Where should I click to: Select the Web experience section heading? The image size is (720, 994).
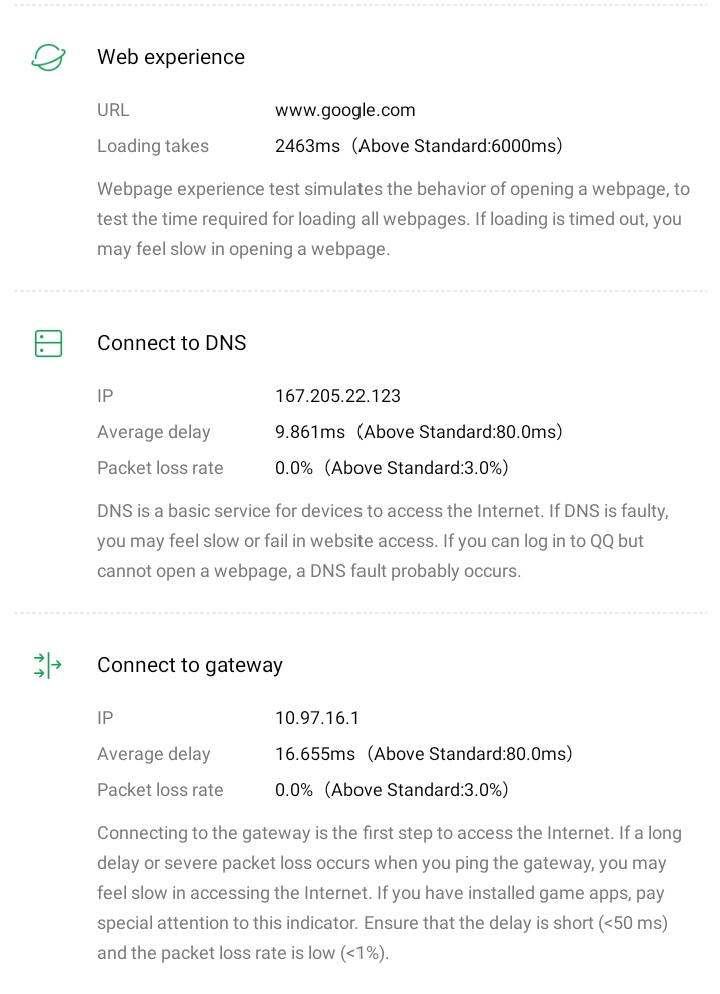(171, 58)
